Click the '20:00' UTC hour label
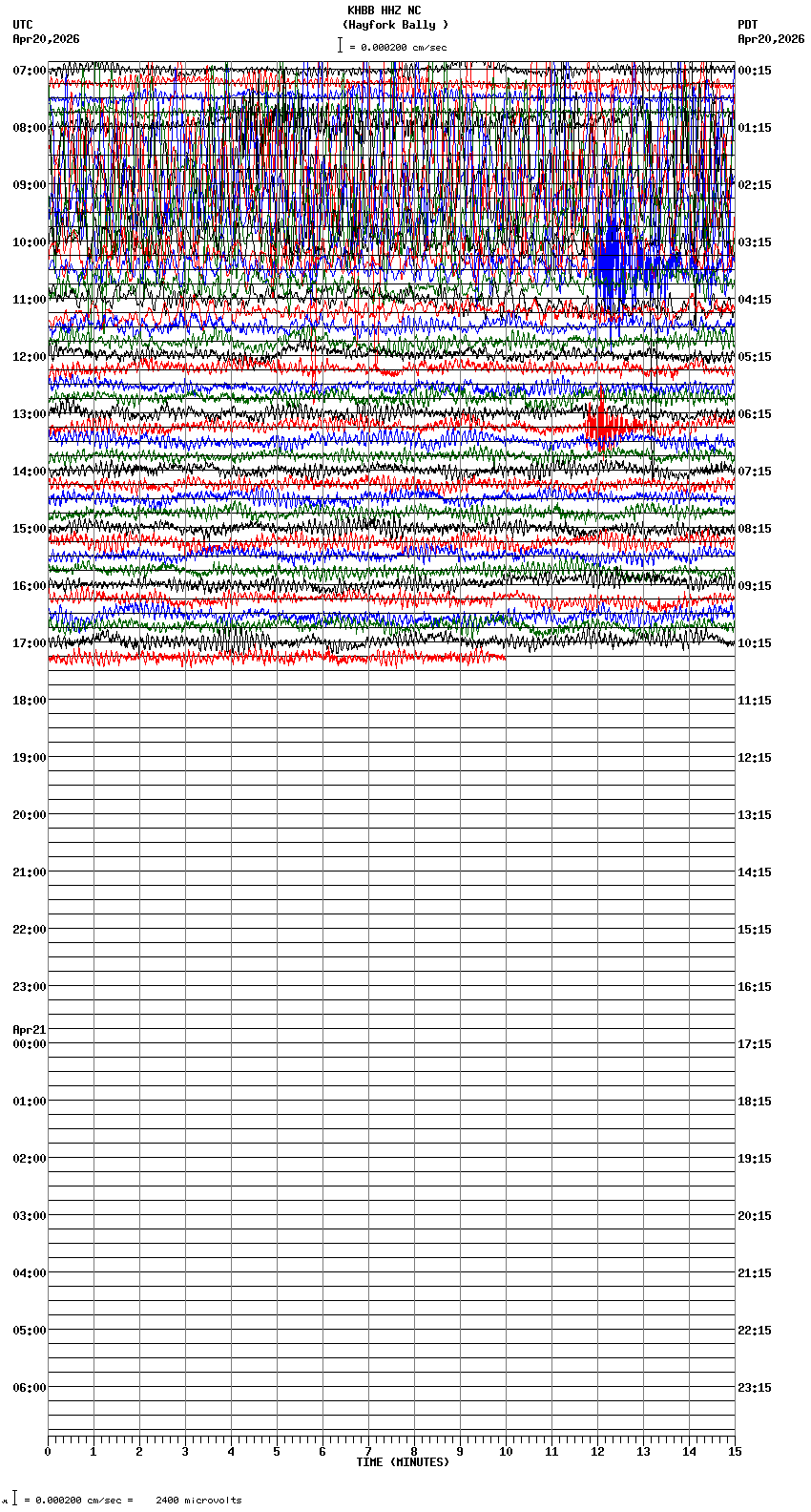The height and width of the screenshot is (1512, 811). point(30,815)
